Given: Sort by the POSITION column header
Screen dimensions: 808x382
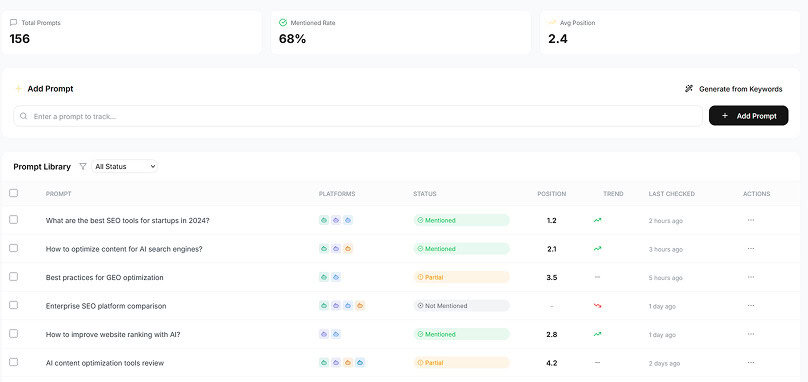Looking at the screenshot, I should pyautogui.click(x=551, y=194).
